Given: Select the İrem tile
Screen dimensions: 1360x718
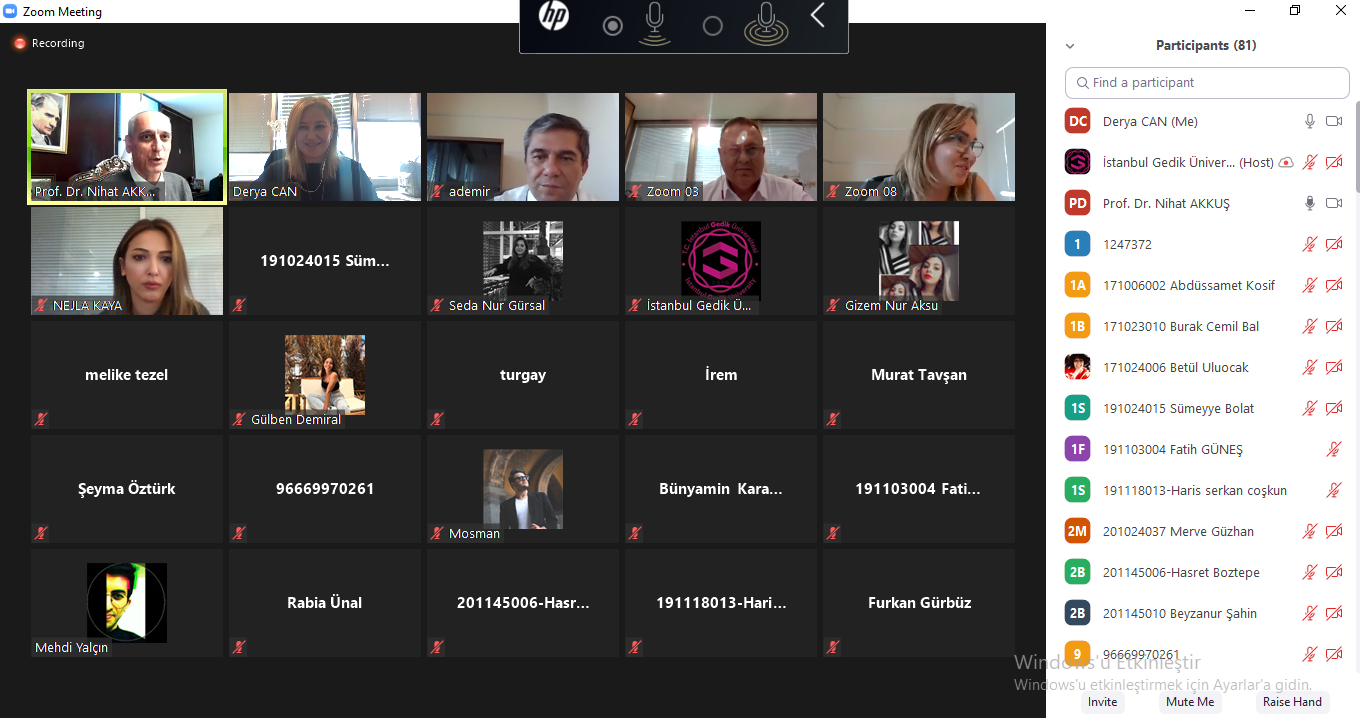Looking at the screenshot, I should pyautogui.click(x=721, y=375).
